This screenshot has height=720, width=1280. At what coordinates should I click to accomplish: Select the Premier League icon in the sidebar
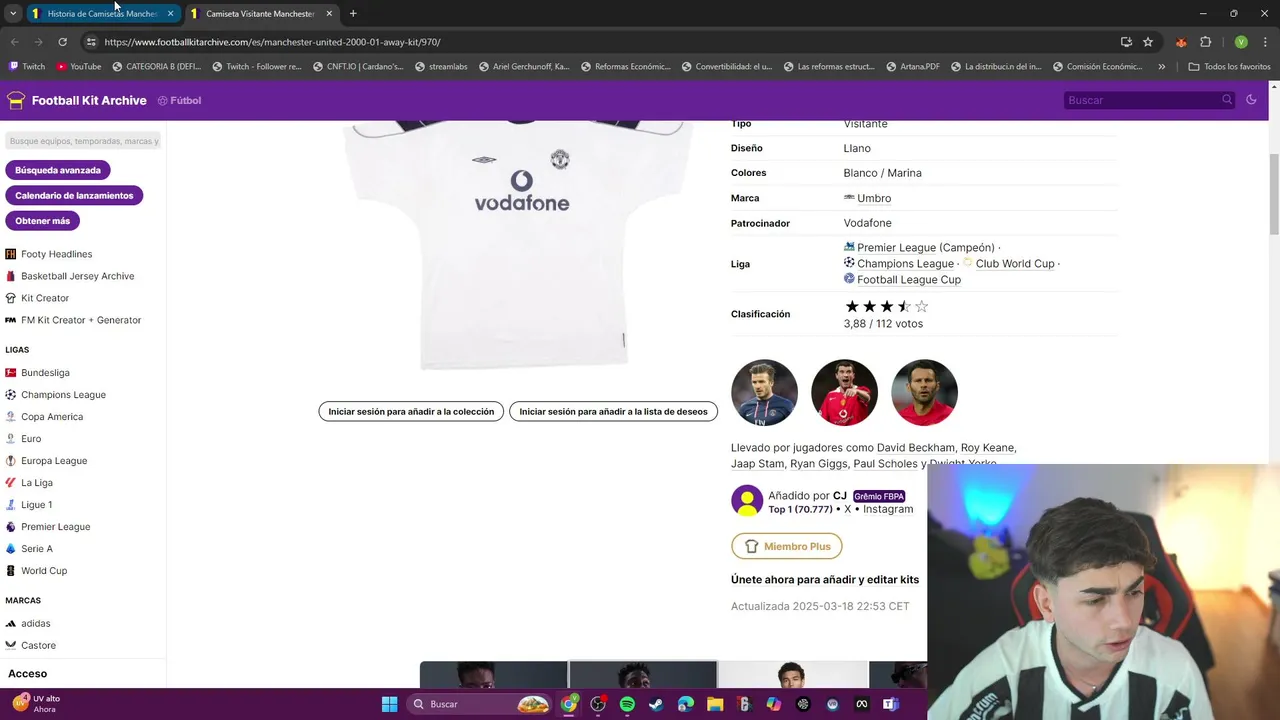[x=11, y=526]
